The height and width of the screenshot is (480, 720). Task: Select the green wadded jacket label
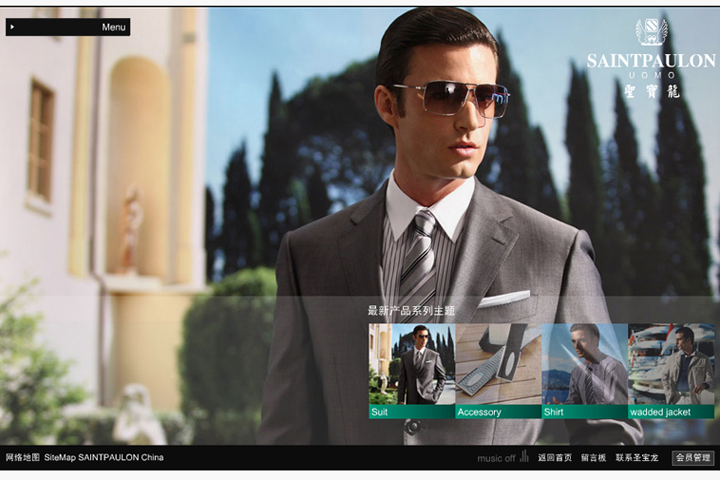(671, 412)
